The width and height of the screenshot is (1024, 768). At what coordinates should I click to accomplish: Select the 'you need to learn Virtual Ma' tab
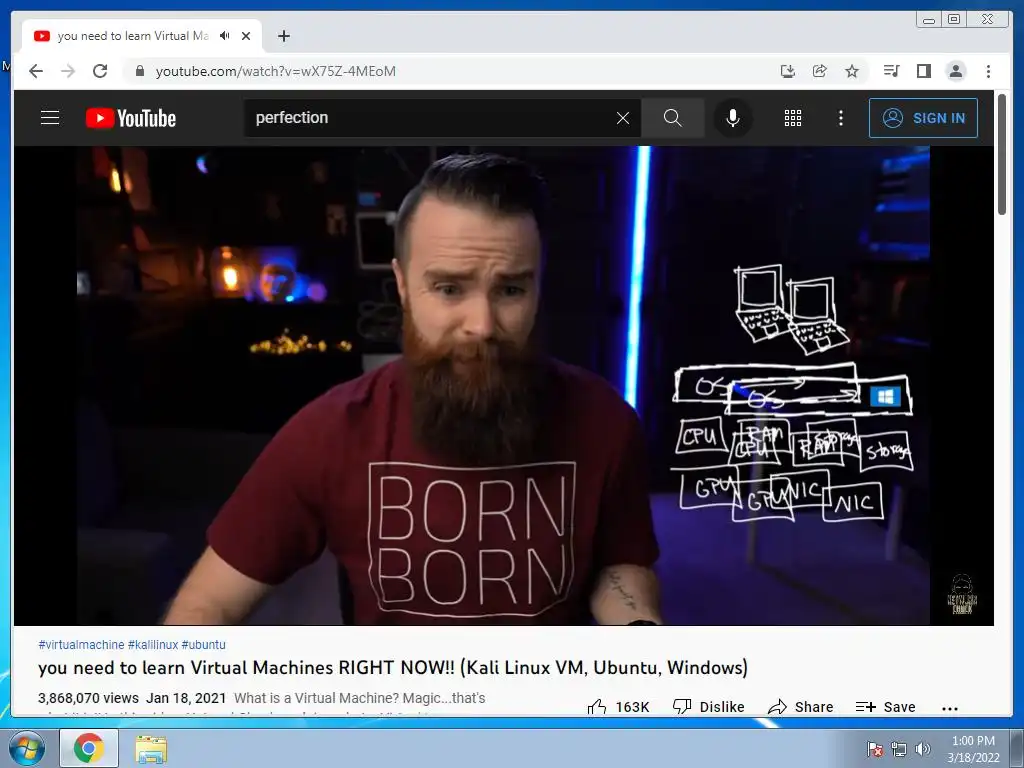134,36
